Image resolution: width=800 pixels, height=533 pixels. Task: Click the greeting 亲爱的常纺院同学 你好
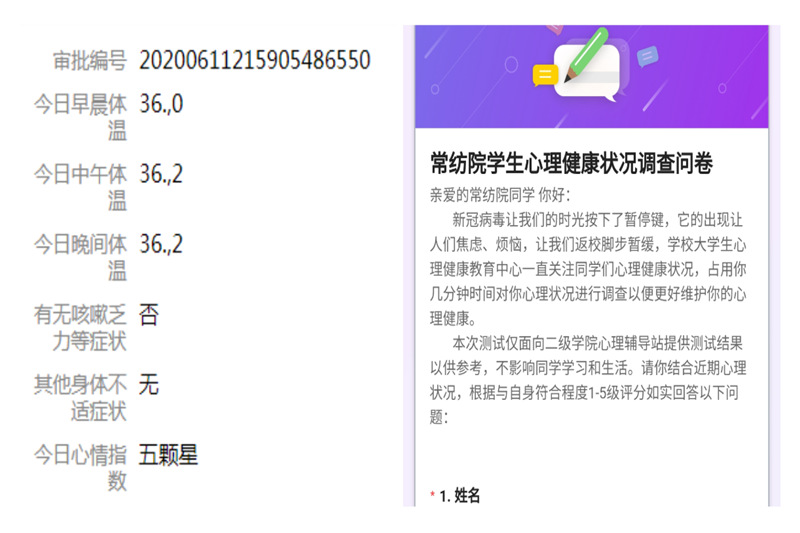coord(500,194)
